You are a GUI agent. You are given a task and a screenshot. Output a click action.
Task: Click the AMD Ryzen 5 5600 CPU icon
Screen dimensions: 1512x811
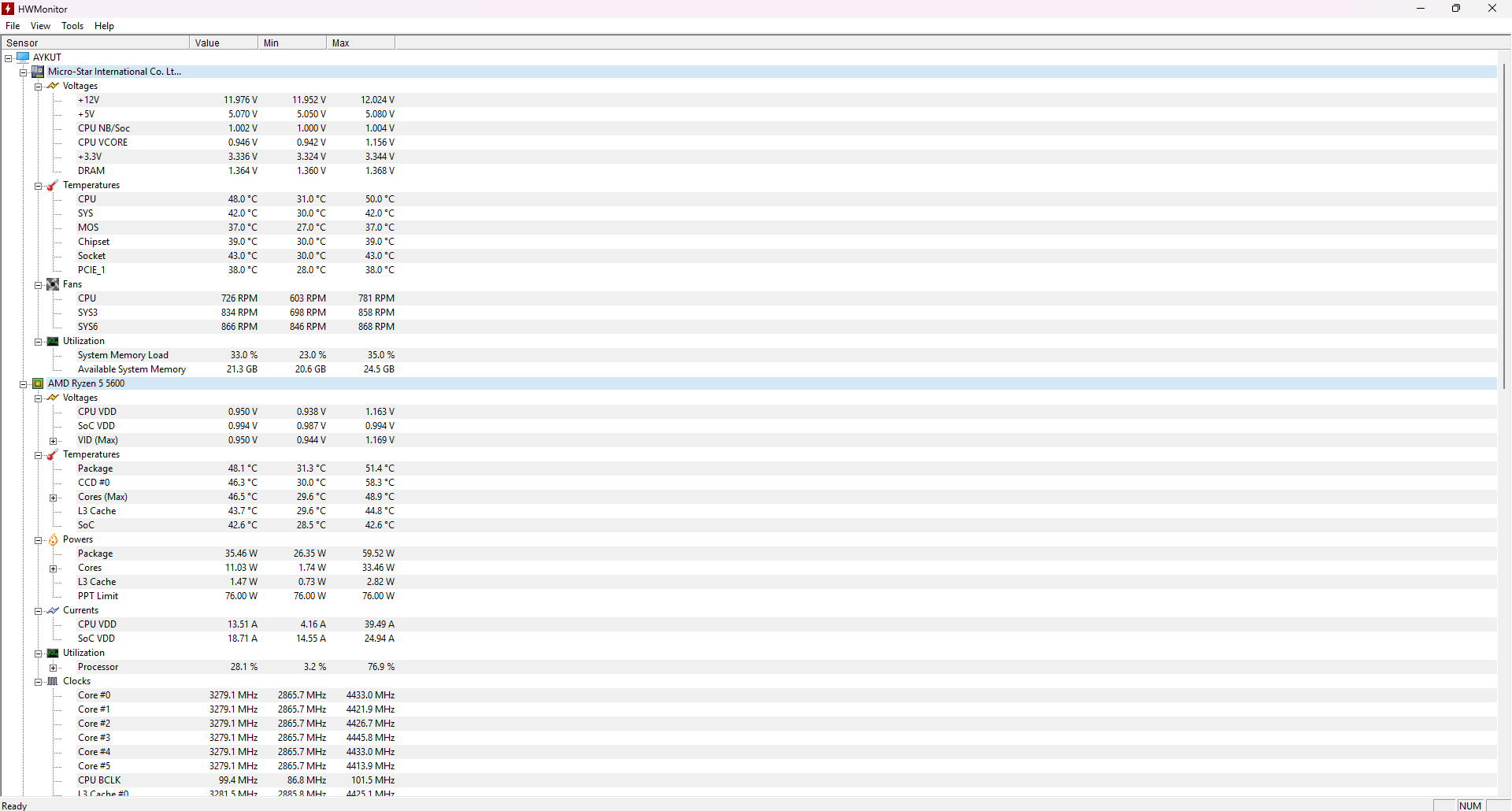click(38, 383)
